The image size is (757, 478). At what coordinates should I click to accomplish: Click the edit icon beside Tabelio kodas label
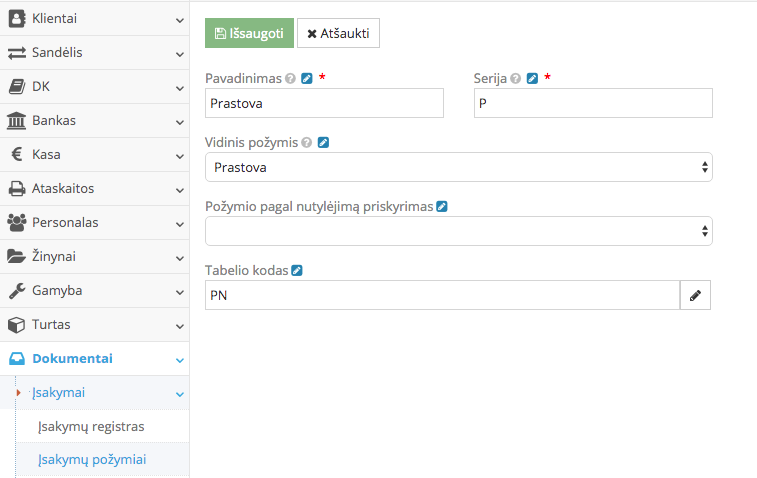pos(297,271)
